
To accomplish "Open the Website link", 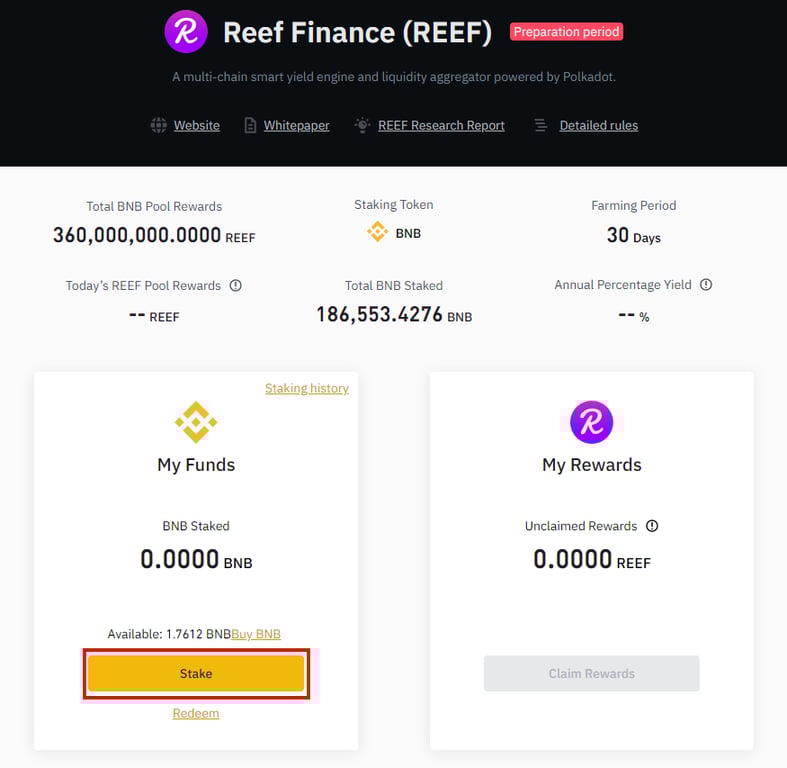I will click(197, 125).
